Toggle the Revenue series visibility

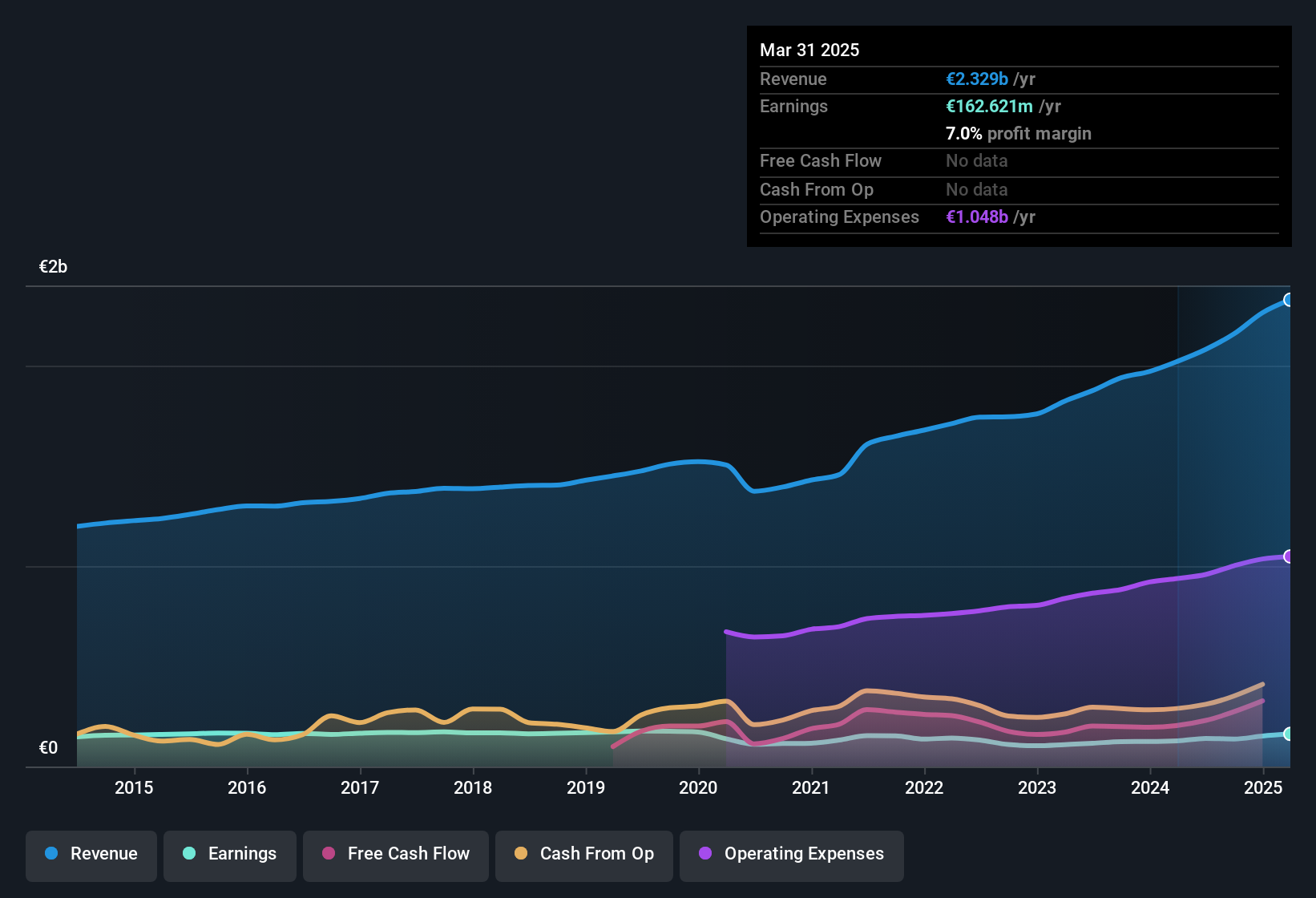[91, 855]
